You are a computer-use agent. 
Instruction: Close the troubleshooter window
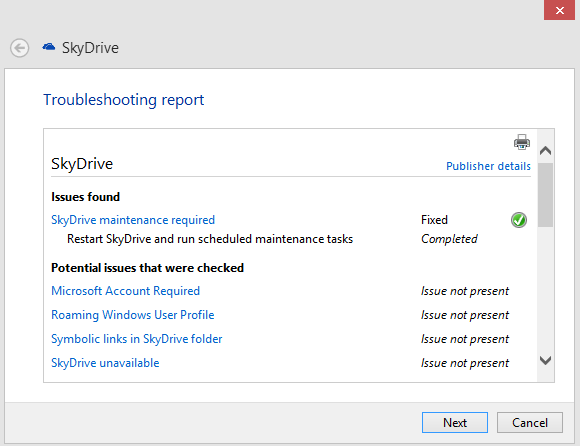560,10
